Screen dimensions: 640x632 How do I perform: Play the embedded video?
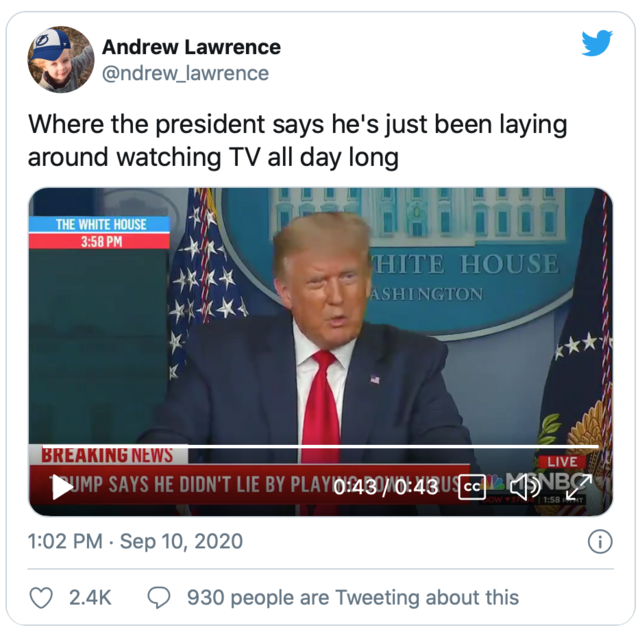point(62,487)
